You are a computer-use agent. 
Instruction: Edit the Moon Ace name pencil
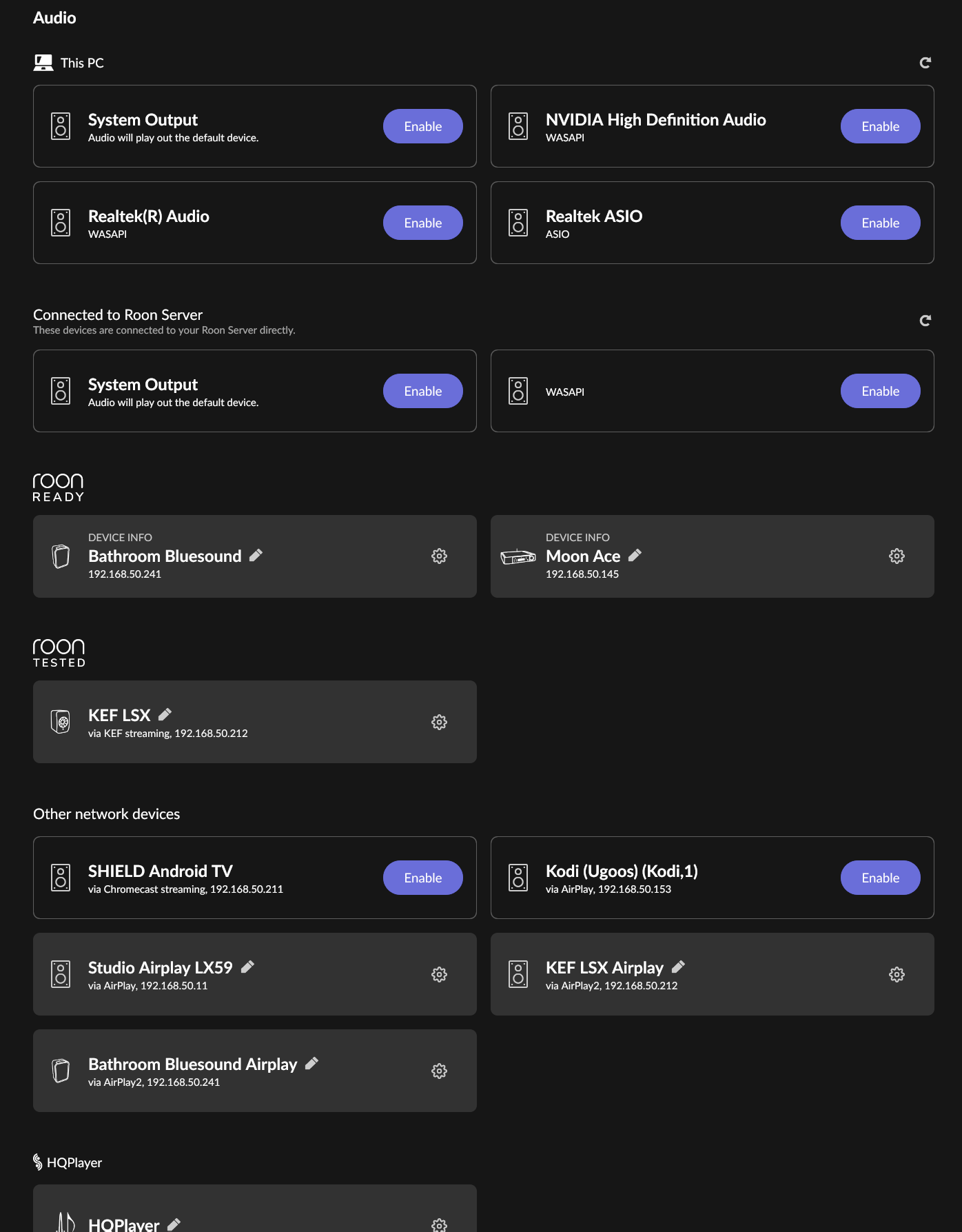coord(635,555)
